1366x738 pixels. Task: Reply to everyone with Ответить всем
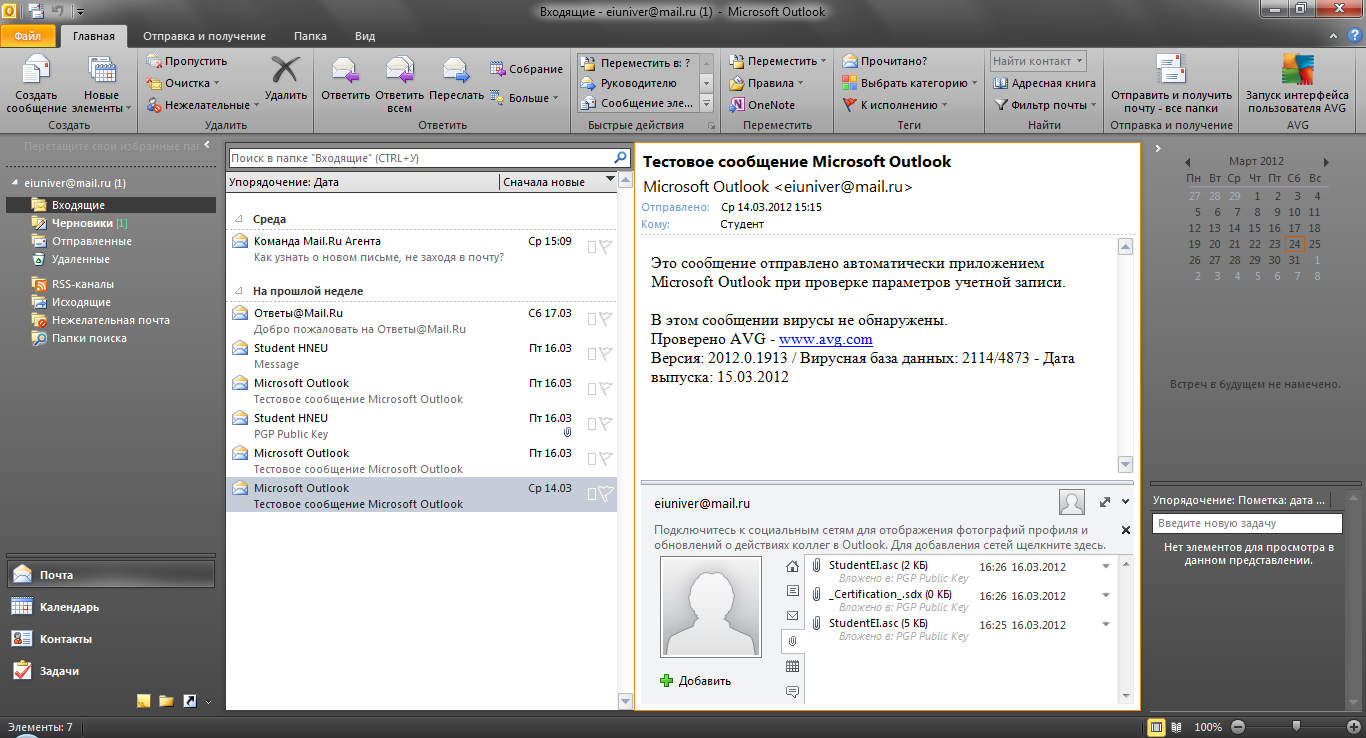(399, 84)
